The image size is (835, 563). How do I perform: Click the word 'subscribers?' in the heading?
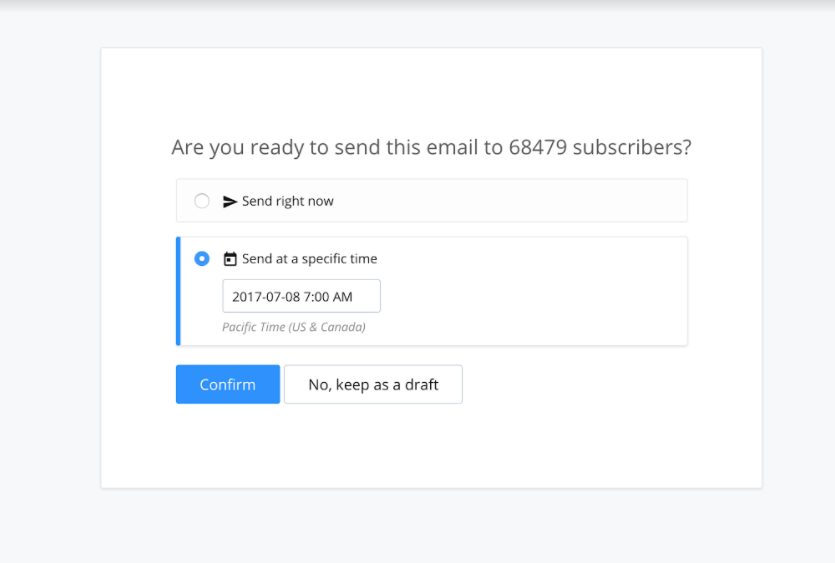pyautogui.click(x=632, y=147)
